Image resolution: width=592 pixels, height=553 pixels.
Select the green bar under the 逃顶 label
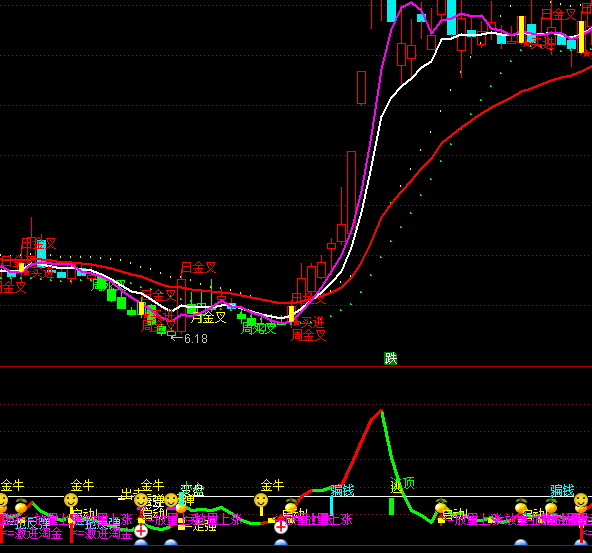392,507
